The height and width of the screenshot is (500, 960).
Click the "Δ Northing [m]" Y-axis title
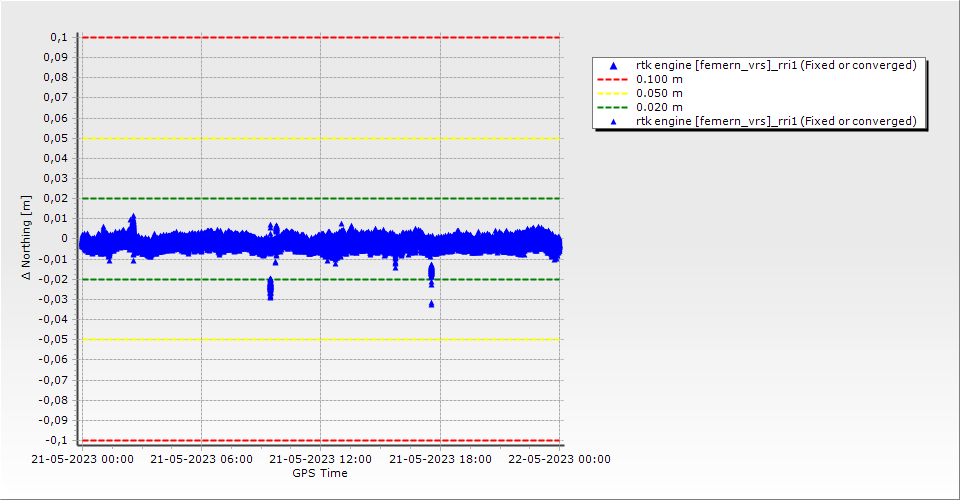pos(27,238)
